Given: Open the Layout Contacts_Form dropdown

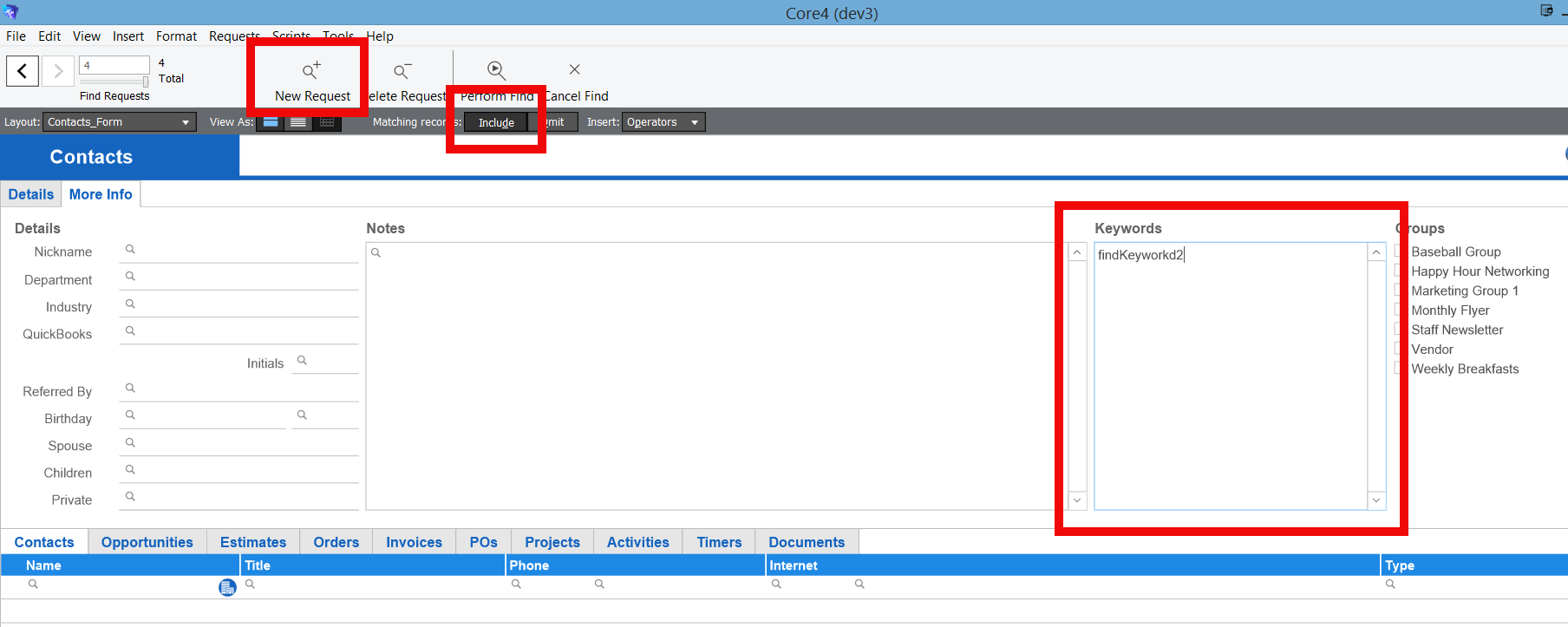Looking at the screenshot, I should pos(120,122).
